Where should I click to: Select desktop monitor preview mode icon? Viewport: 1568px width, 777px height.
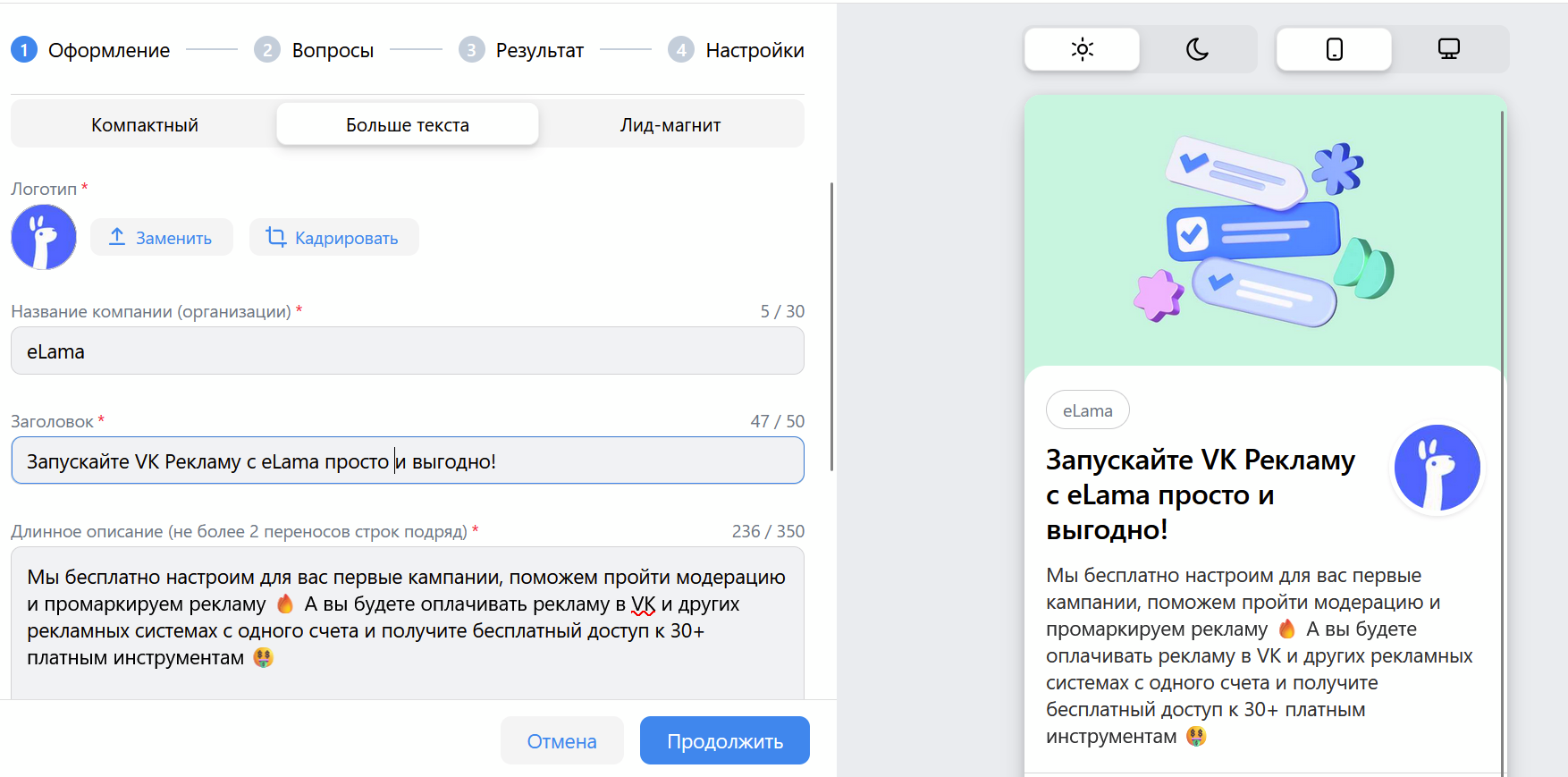pyautogui.click(x=1448, y=49)
